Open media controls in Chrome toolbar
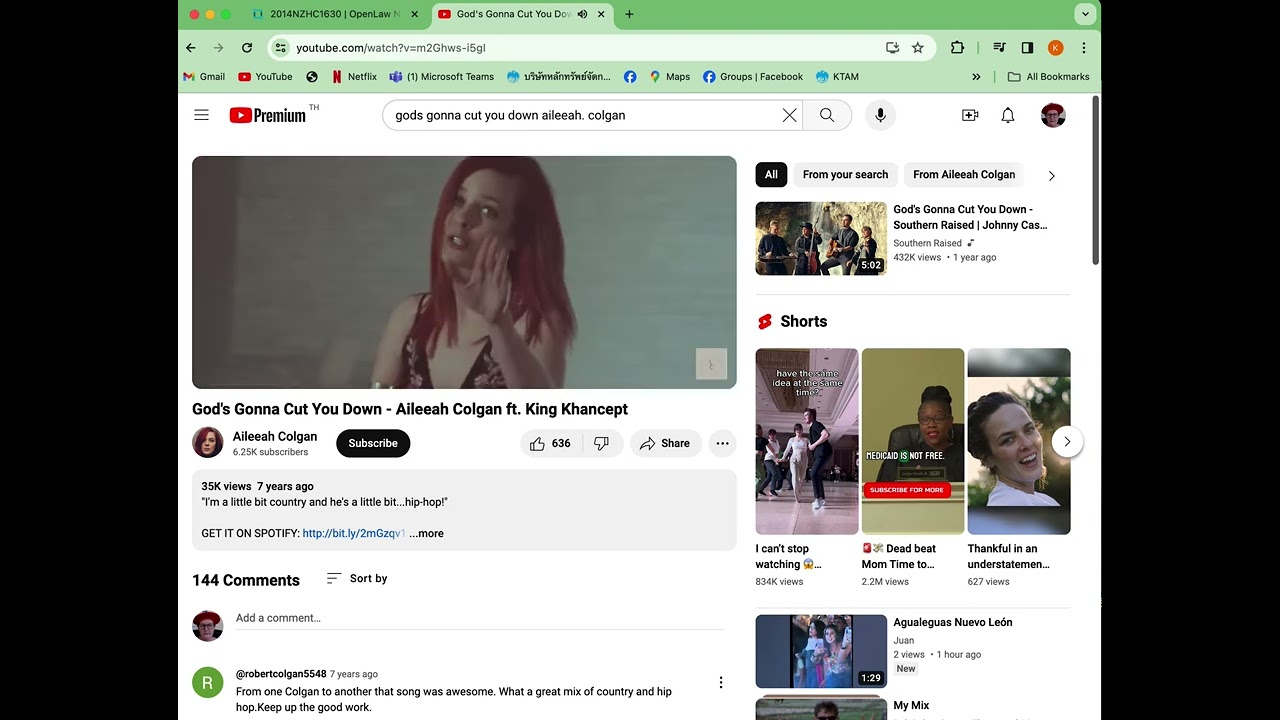Screen dimensions: 1280x720 [x=999, y=47]
